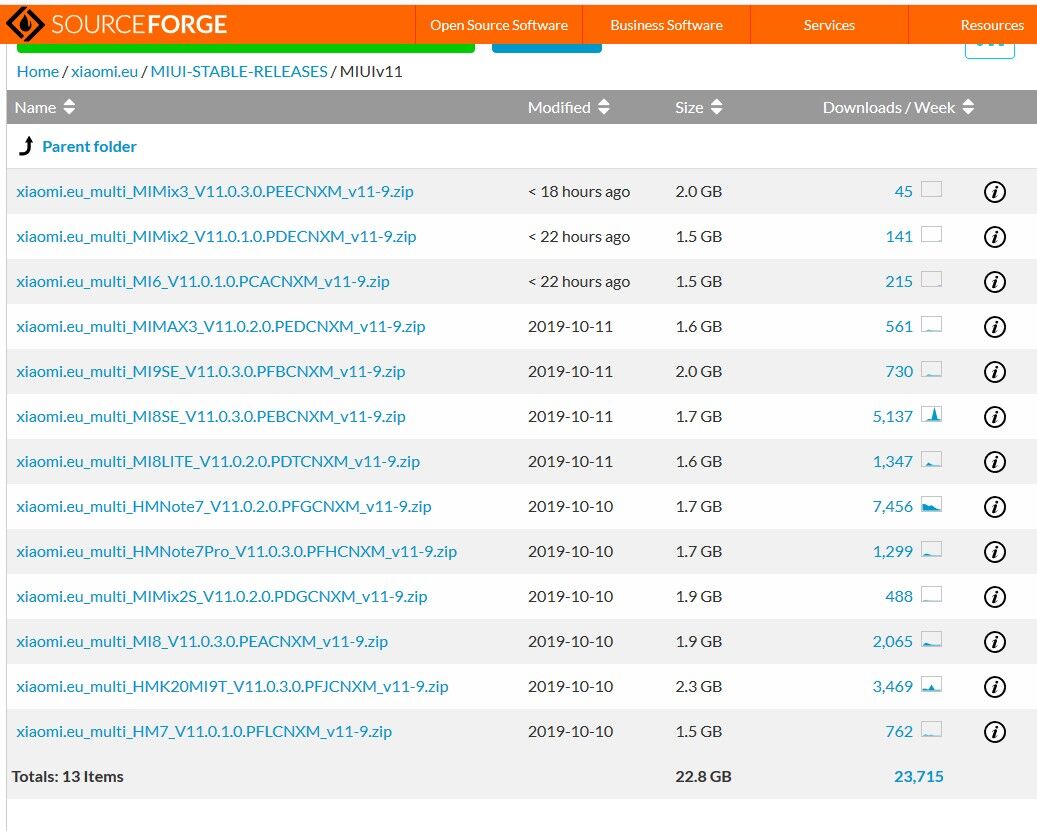Open the Services menu
The width and height of the screenshot is (1037, 831).
coord(829,25)
